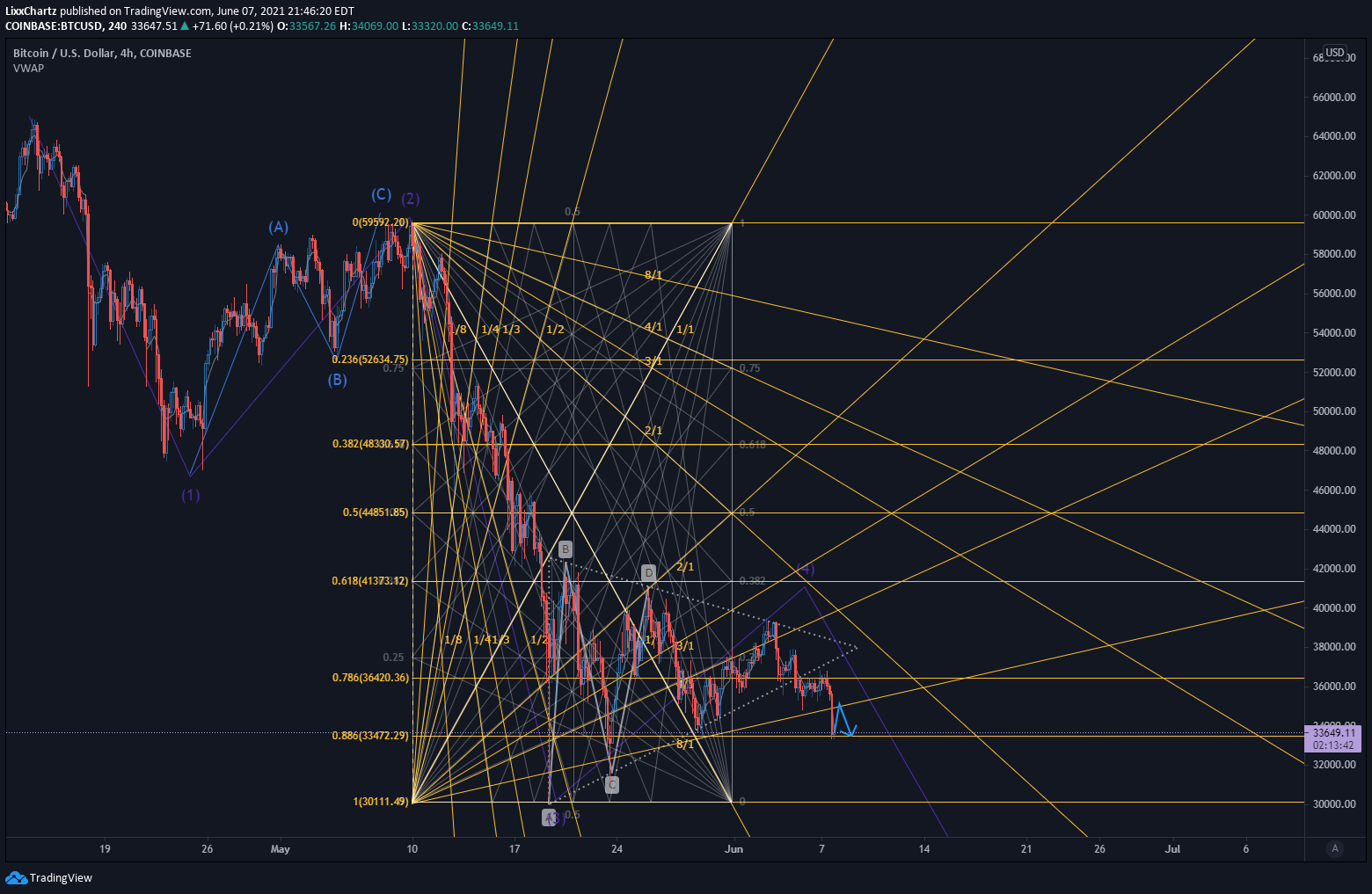Screen dimensions: 1372x894
Task: Click the current price label 33649.11
Action: [1333, 732]
